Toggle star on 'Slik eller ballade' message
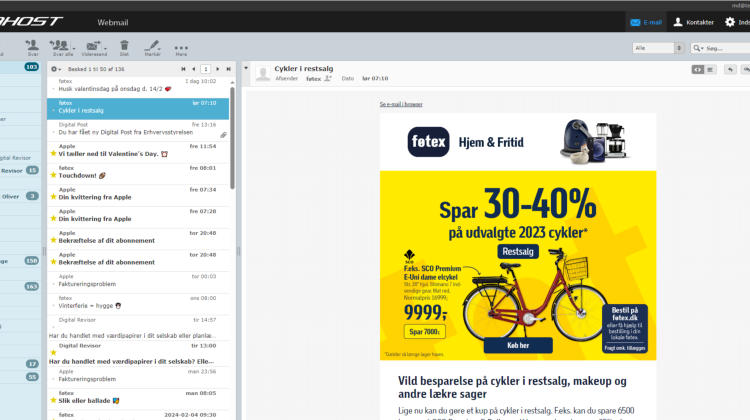 tap(53, 400)
